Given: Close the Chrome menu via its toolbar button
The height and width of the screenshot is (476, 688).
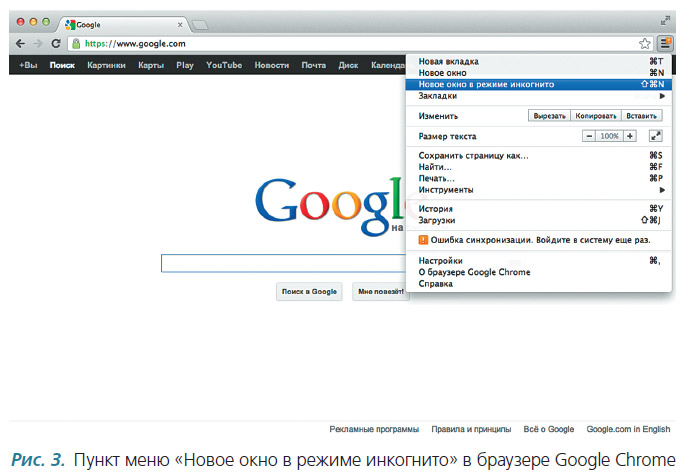Looking at the screenshot, I should point(665,43).
